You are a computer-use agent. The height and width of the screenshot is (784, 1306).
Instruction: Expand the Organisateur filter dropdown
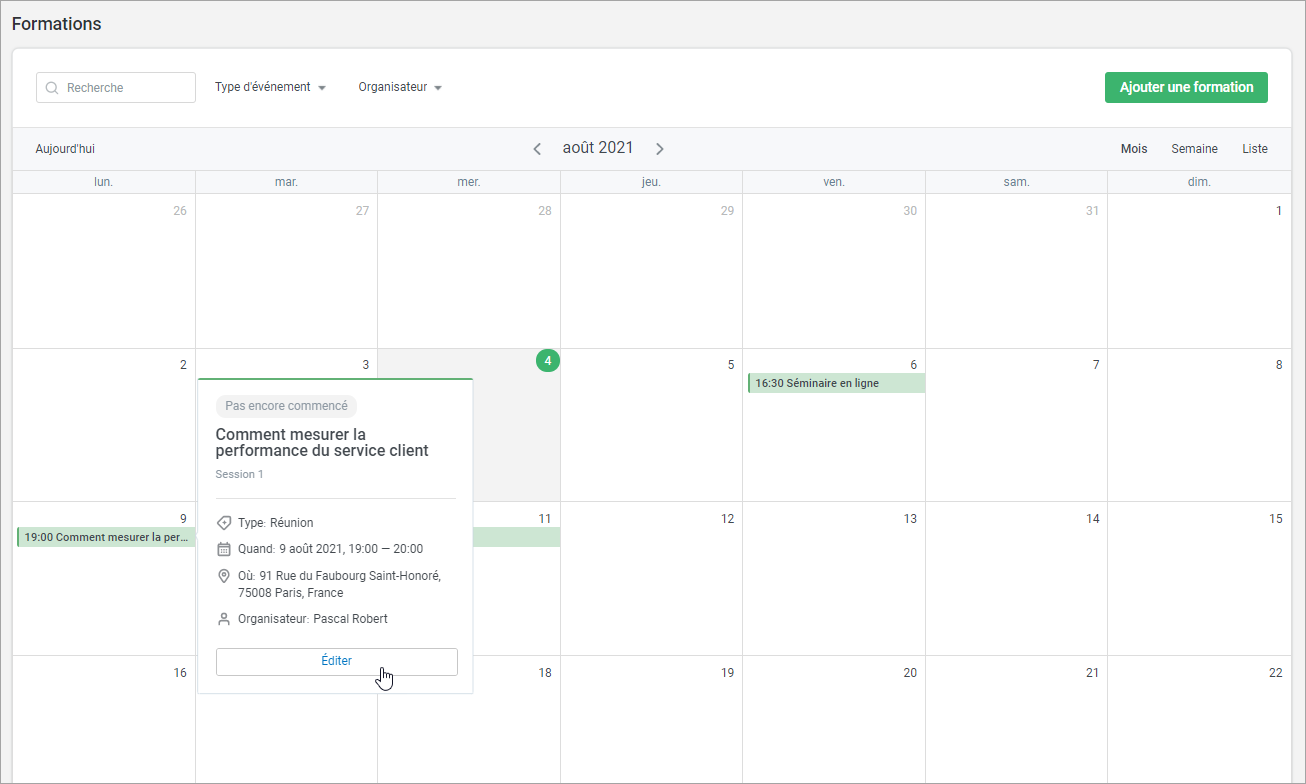click(x=400, y=88)
